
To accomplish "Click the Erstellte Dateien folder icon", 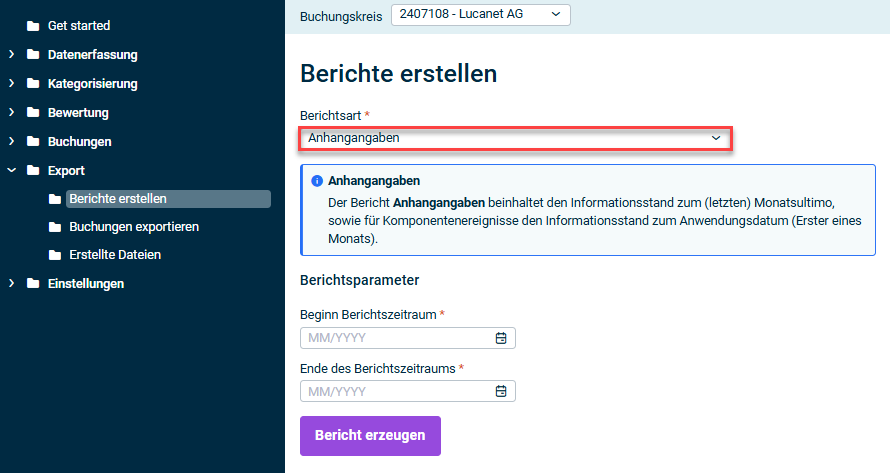I will [55, 255].
